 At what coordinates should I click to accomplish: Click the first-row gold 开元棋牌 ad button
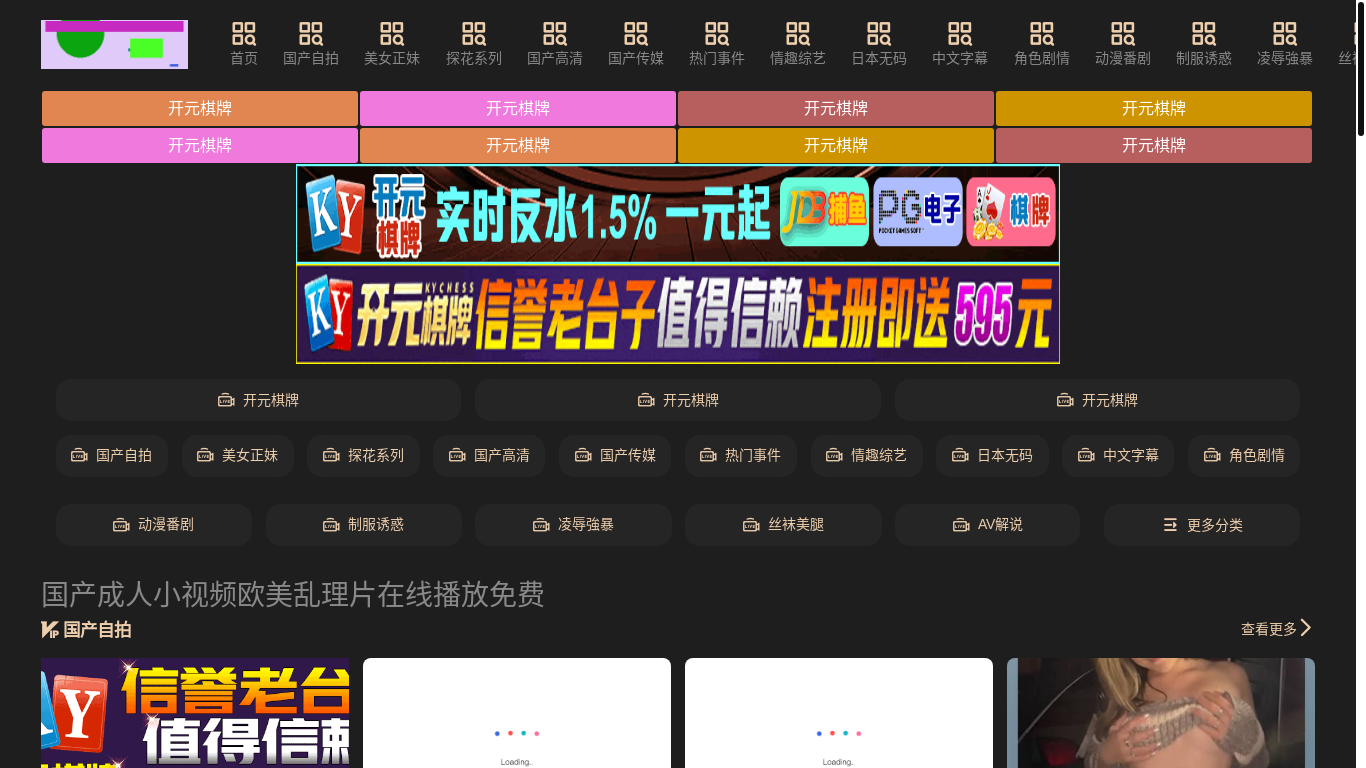click(x=1154, y=108)
